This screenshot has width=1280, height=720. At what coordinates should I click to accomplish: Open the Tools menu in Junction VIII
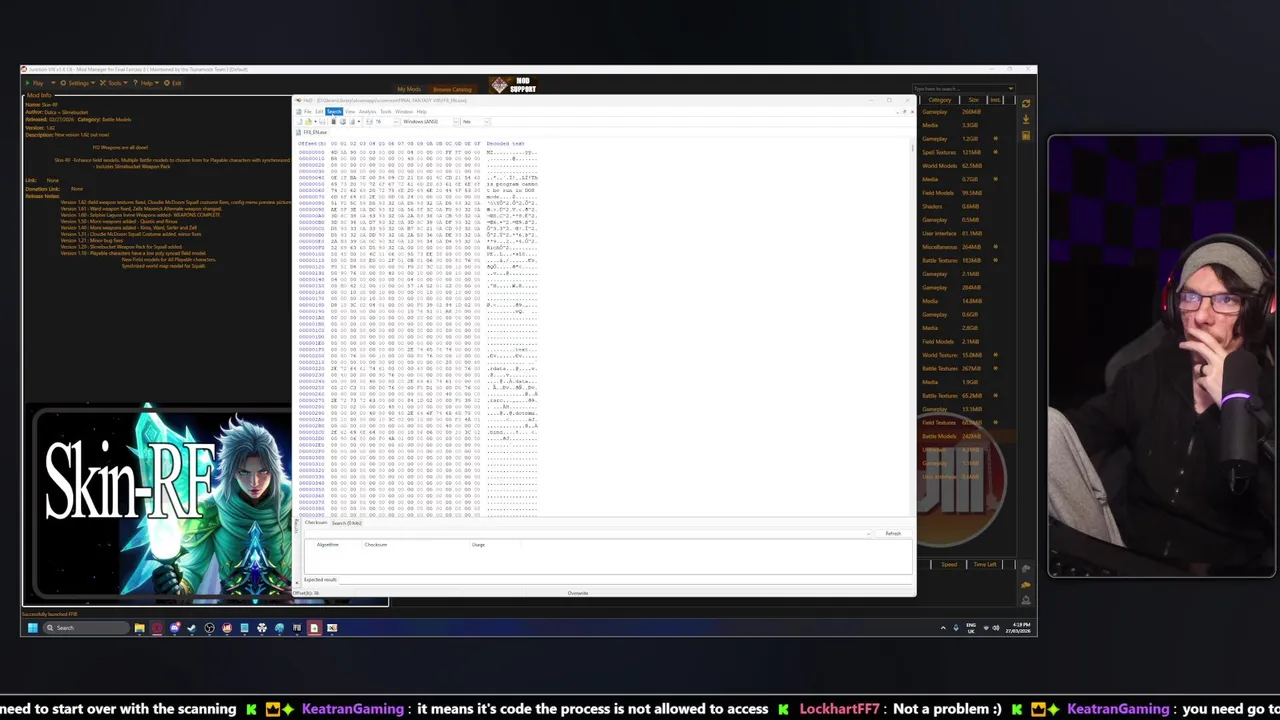(x=114, y=83)
